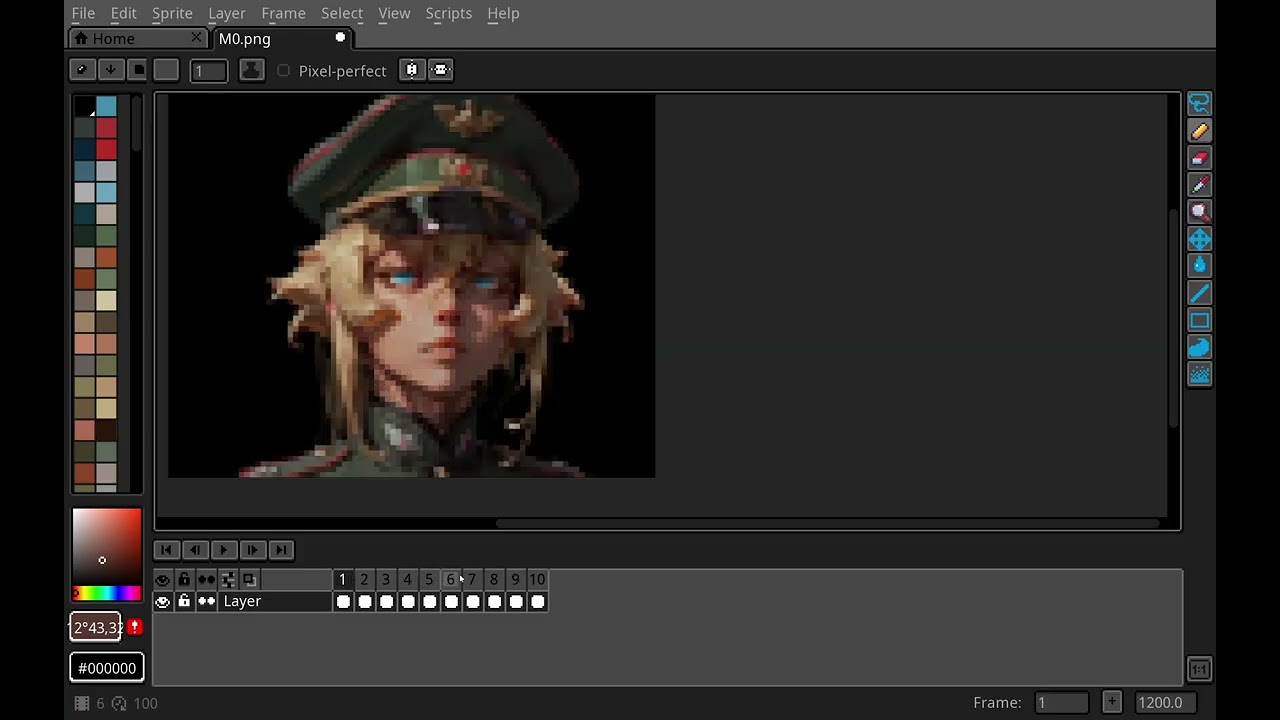Image resolution: width=1280 pixels, height=720 pixels.
Task: Click the foreground color value field
Action: [x=96, y=627]
